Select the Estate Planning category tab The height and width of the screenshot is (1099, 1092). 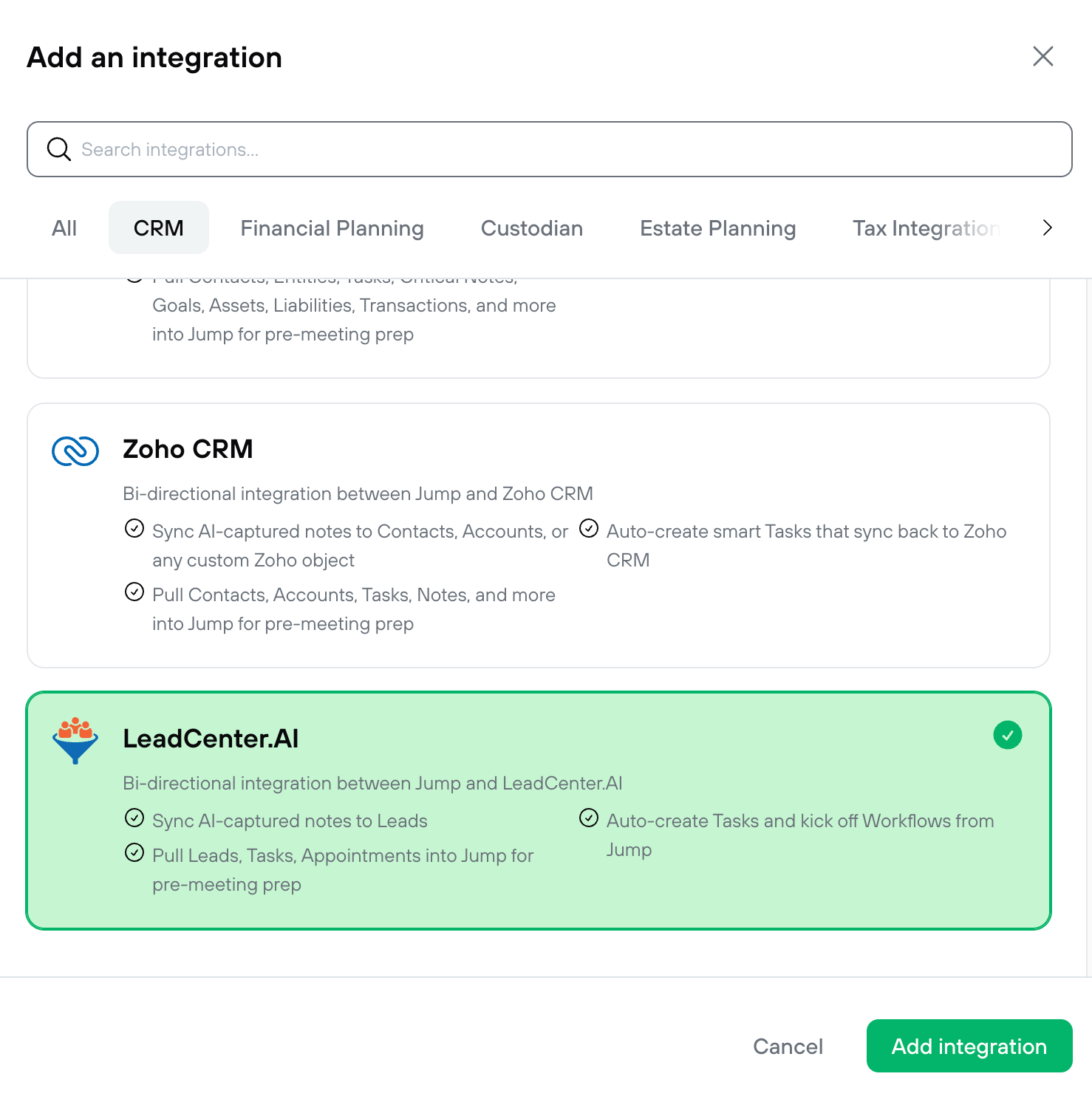[x=717, y=227]
